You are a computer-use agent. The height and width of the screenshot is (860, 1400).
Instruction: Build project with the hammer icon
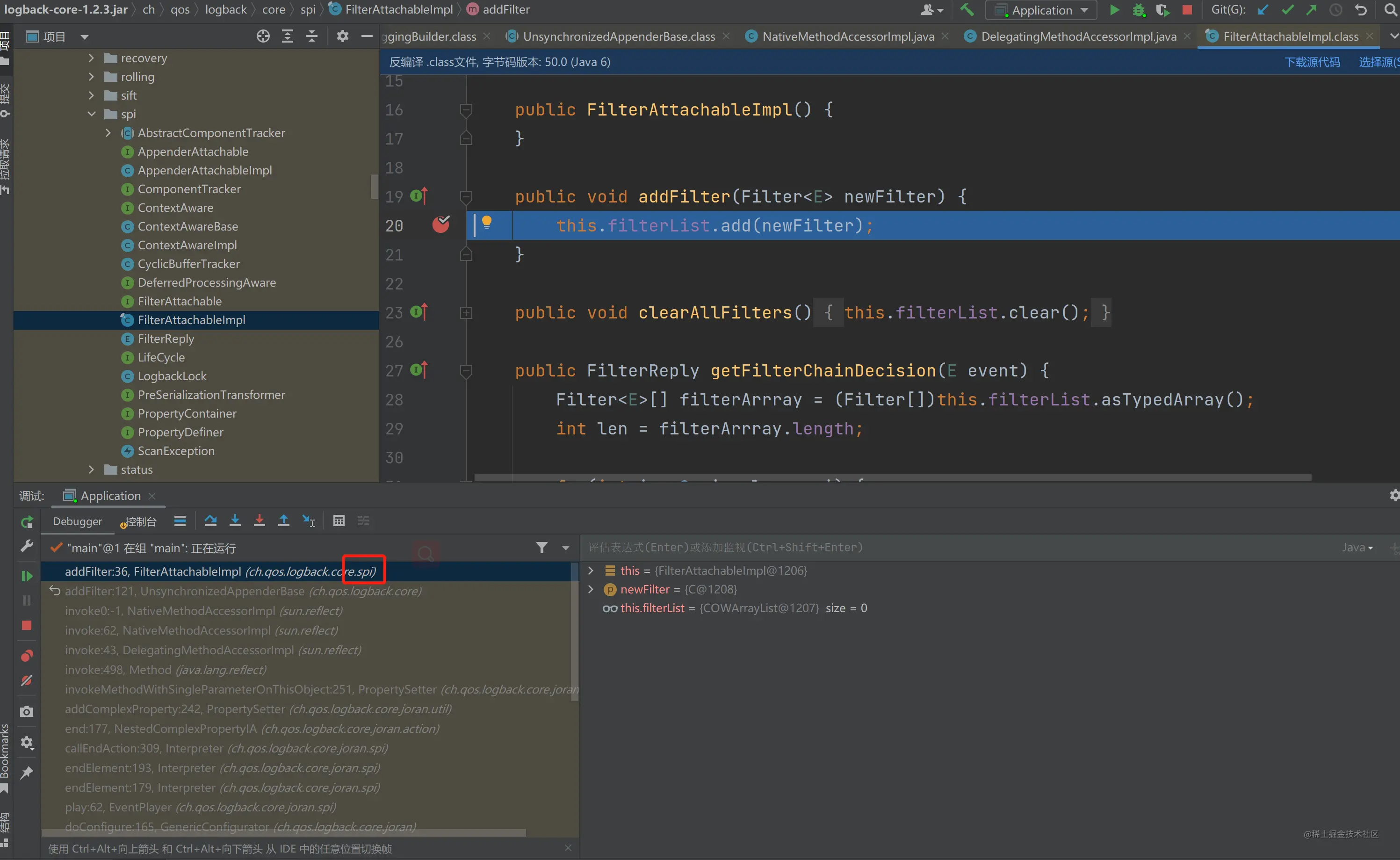point(967,10)
